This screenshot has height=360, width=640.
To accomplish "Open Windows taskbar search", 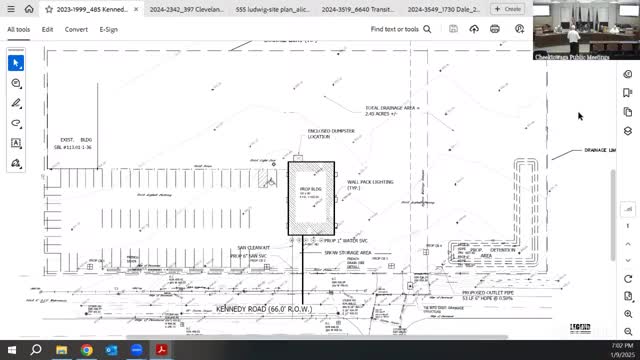I will 36,350.
